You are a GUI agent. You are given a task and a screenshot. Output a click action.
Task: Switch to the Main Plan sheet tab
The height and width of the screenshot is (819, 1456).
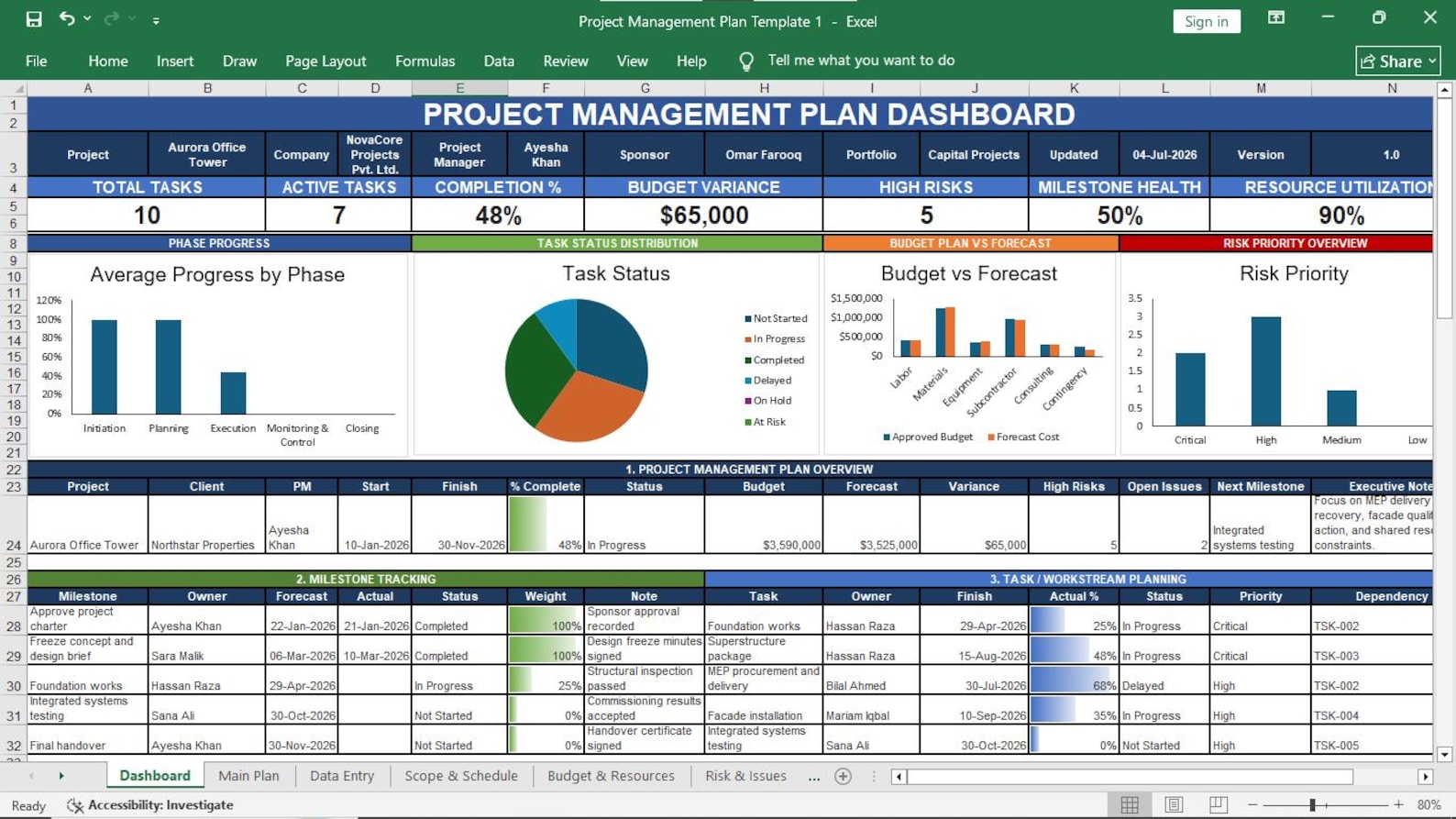coord(248,776)
